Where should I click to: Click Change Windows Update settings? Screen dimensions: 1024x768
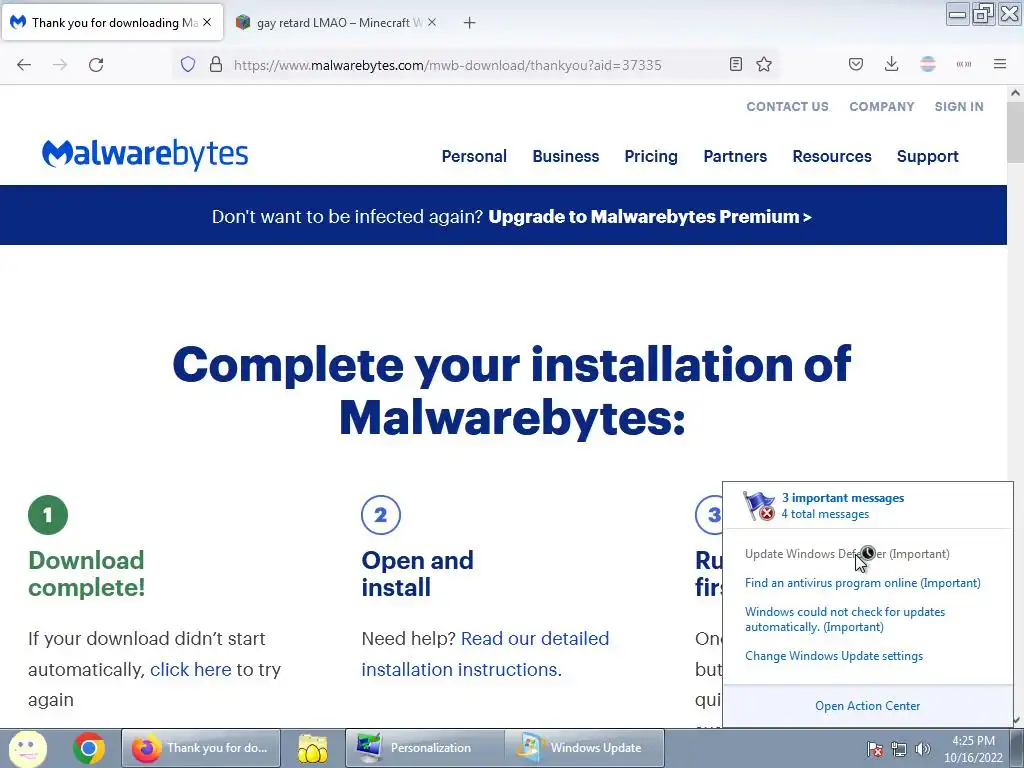[x=834, y=656]
